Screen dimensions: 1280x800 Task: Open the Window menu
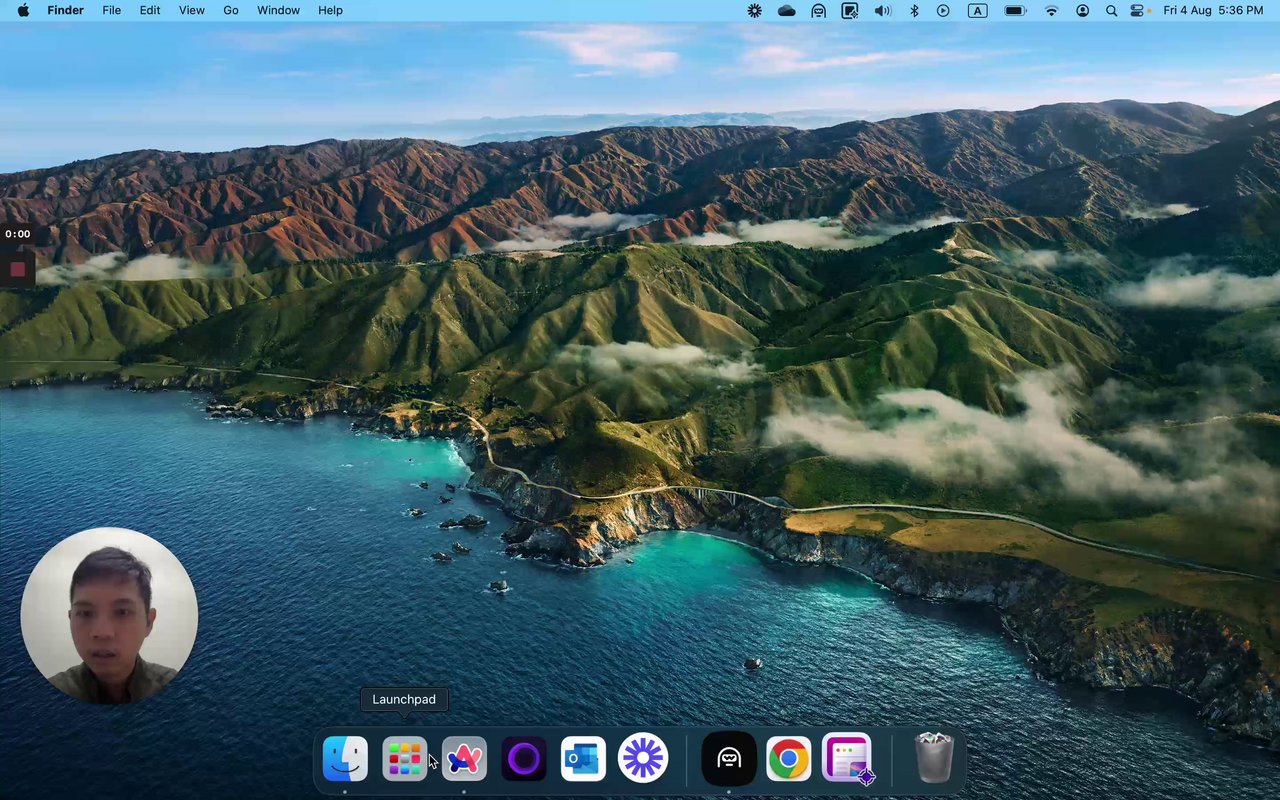coord(278,10)
